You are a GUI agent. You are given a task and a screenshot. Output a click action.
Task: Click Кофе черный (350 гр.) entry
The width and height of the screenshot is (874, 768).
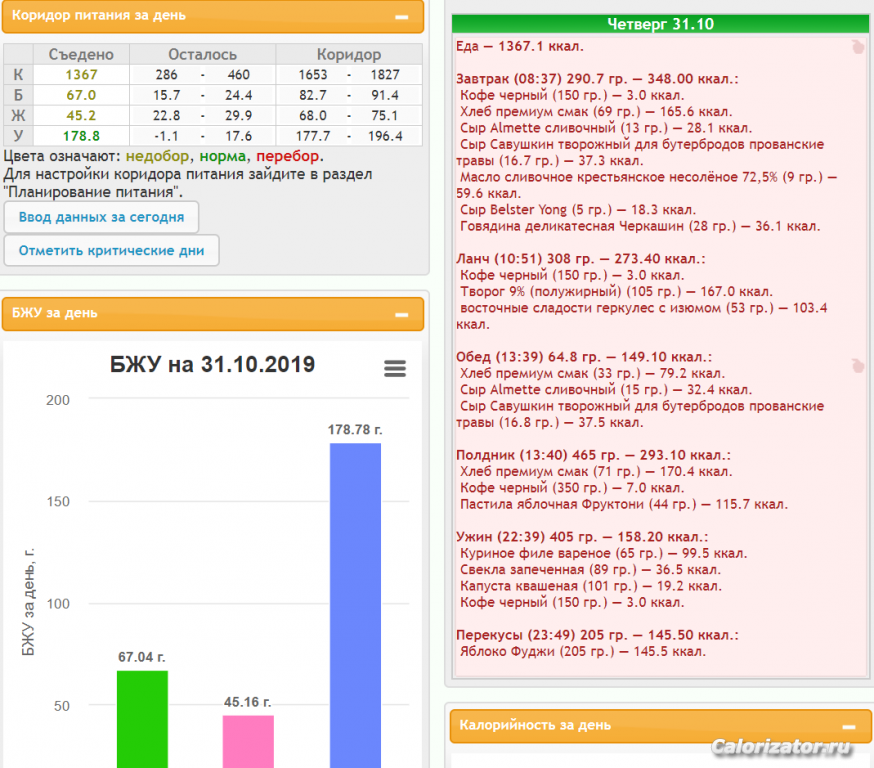572,488
